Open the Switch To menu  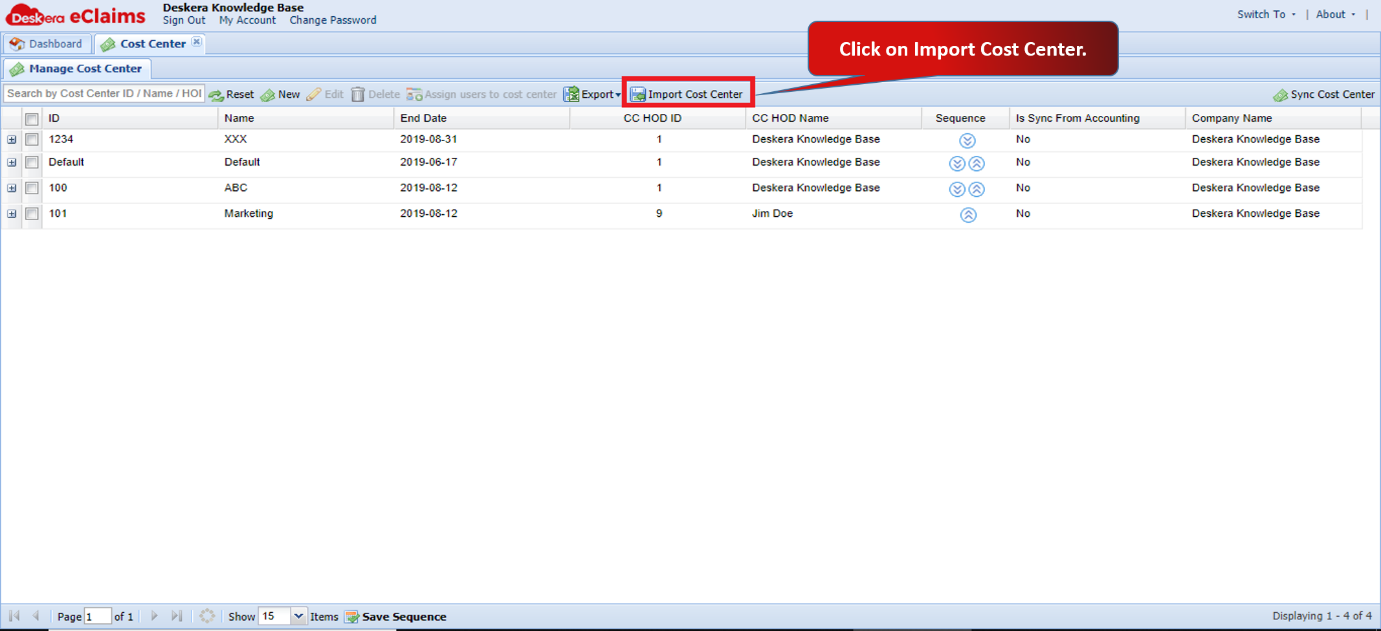(1266, 14)
